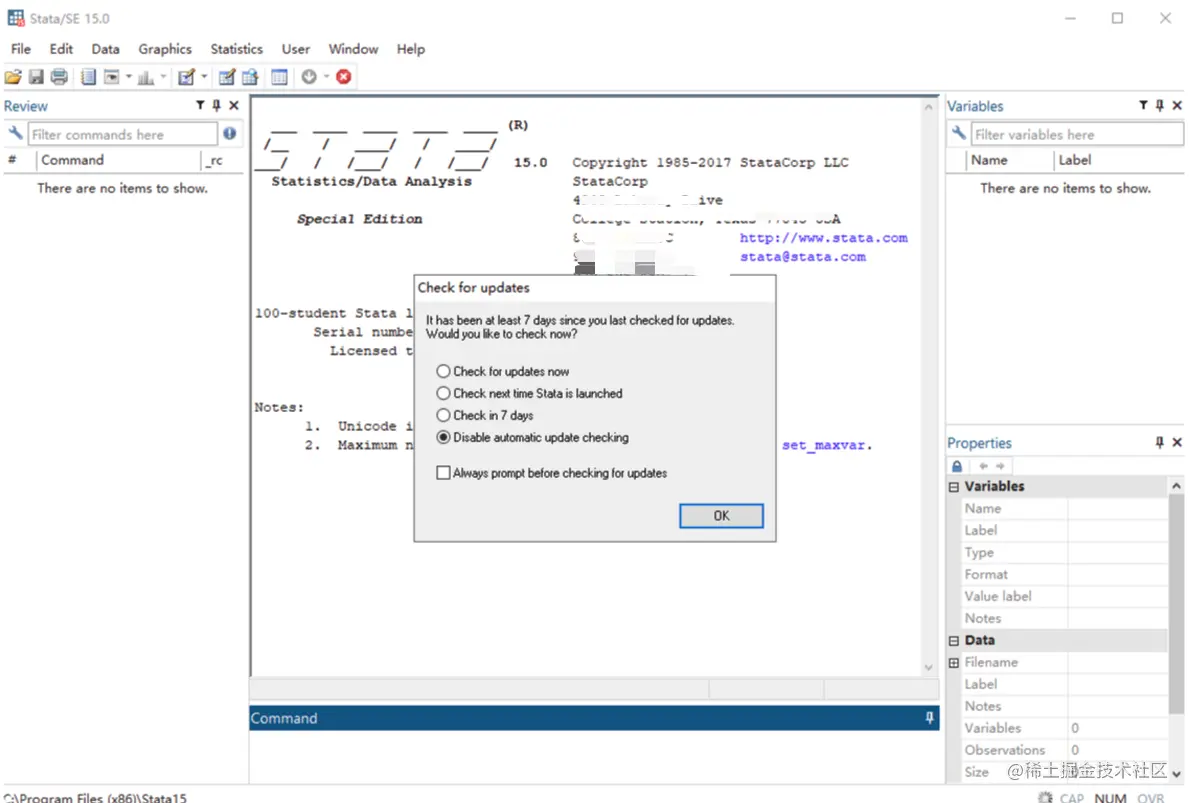Viewport: 1190px width, 803px height.
Task: Click the wrench icon in Variables panel
Action: (959, 134)
